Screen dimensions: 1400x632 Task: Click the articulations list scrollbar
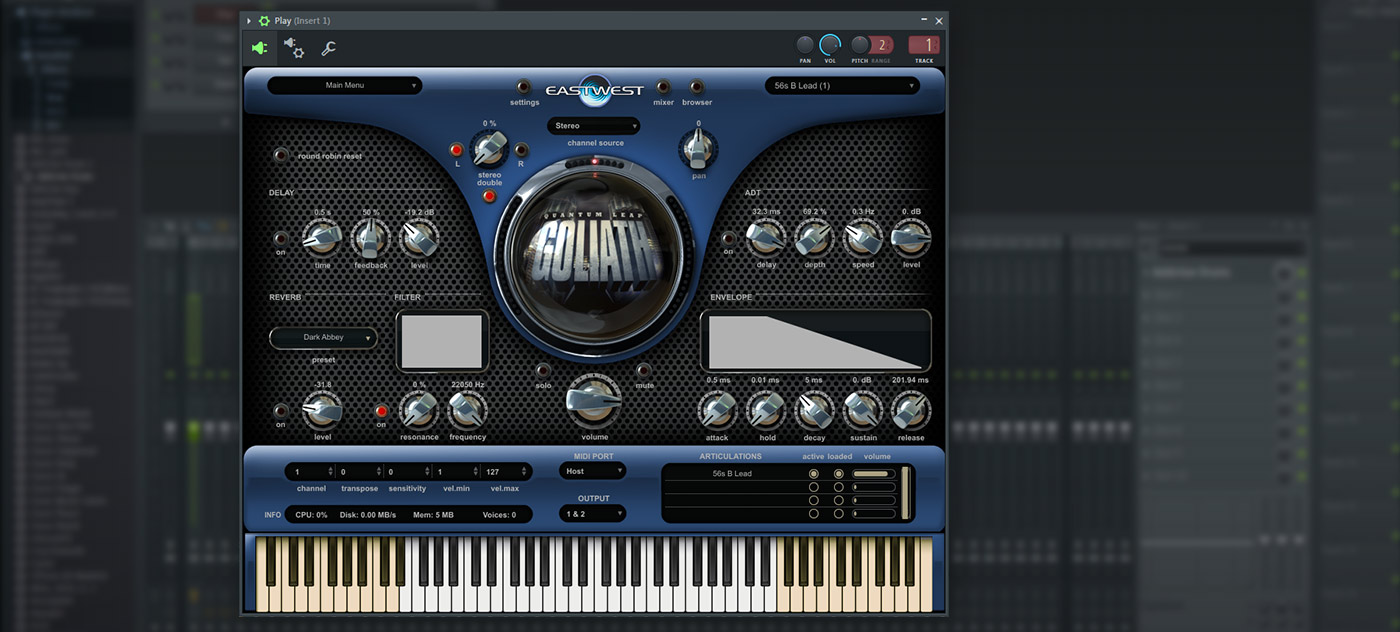pos(906,493)
